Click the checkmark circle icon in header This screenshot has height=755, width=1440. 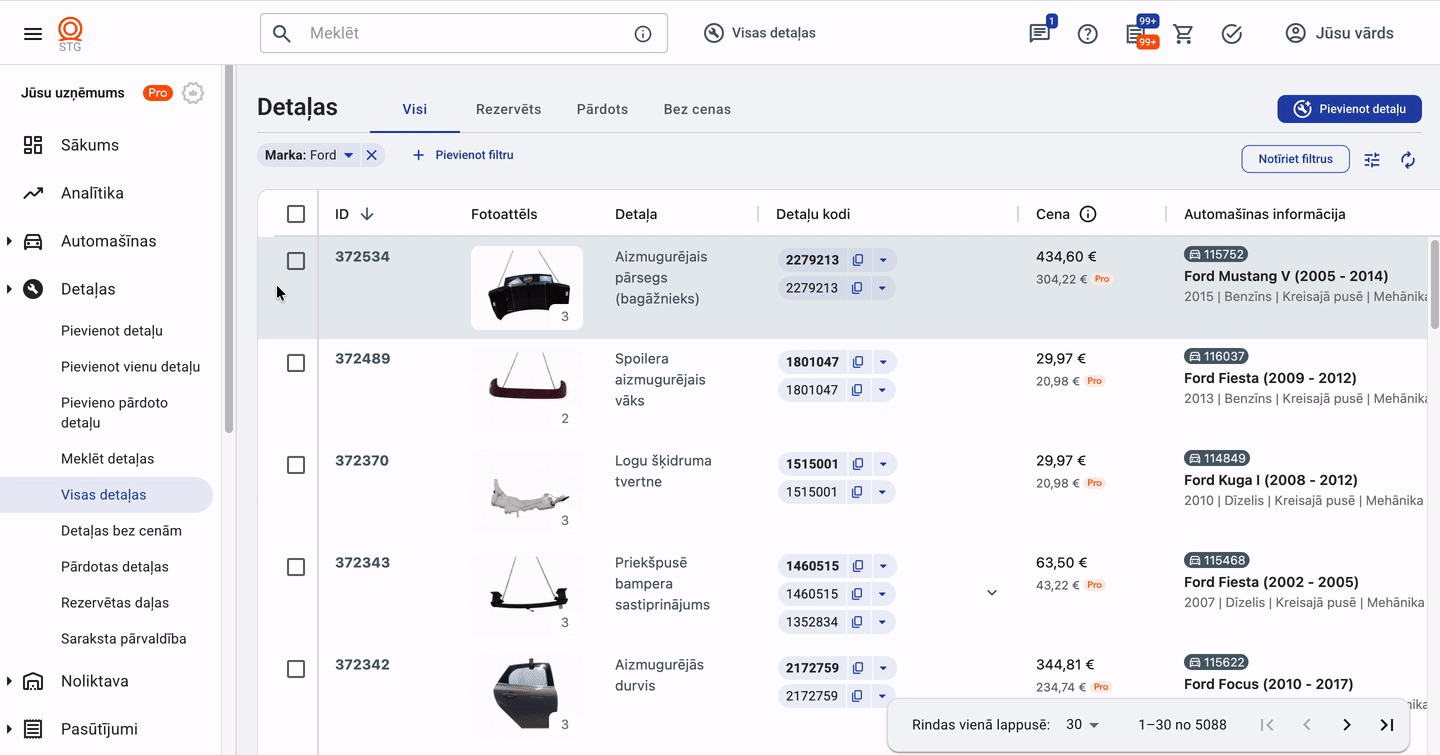pyautogui.click(x=1232, y=34)
